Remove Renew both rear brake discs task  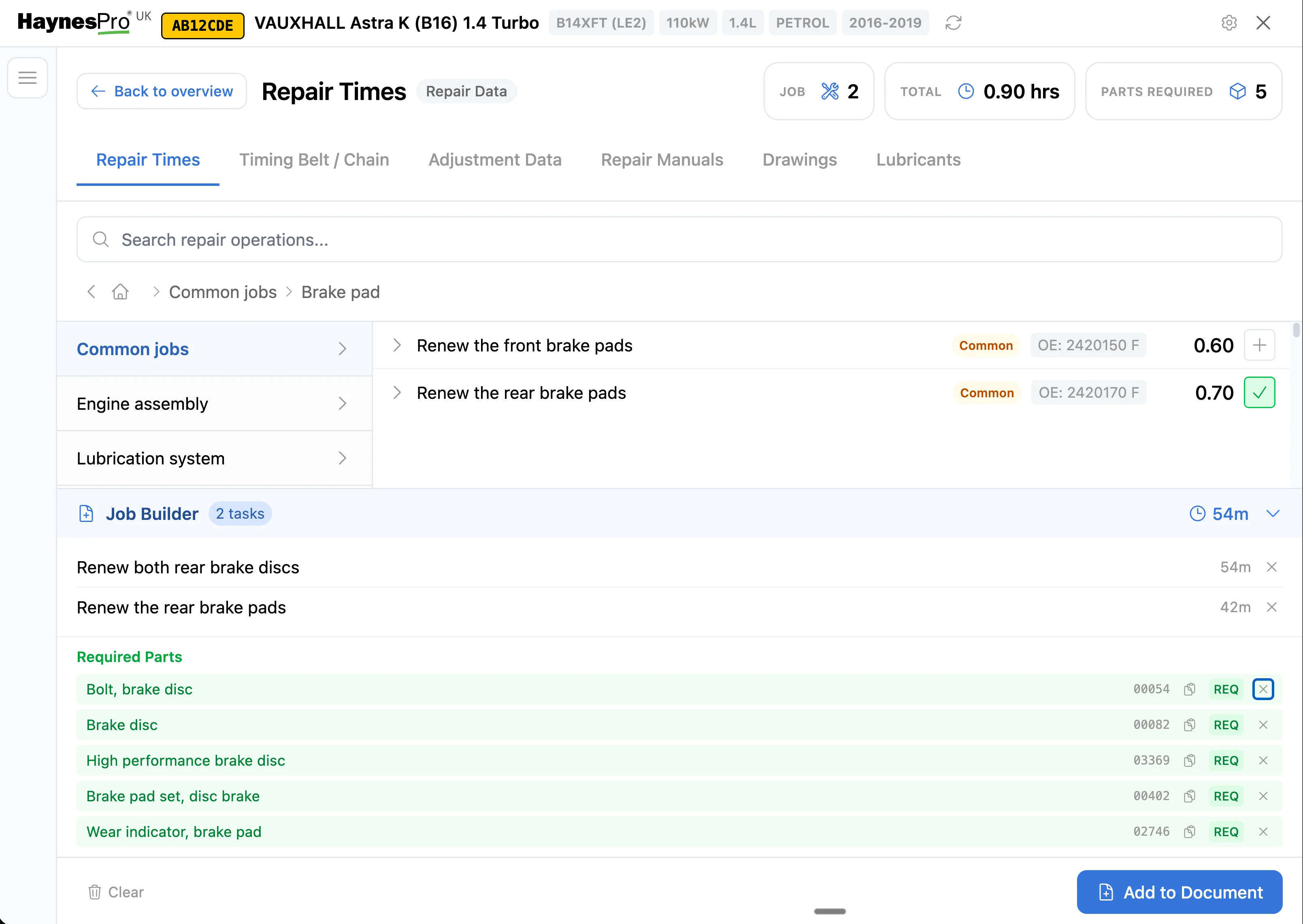[x=1272, y=567]
